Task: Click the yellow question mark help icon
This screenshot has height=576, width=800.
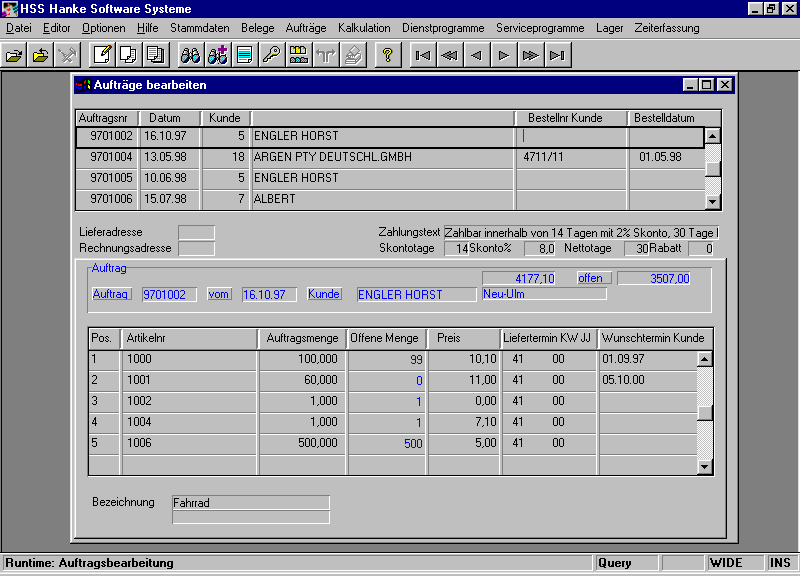Action: pyautogui.click(x=387, y=55)
